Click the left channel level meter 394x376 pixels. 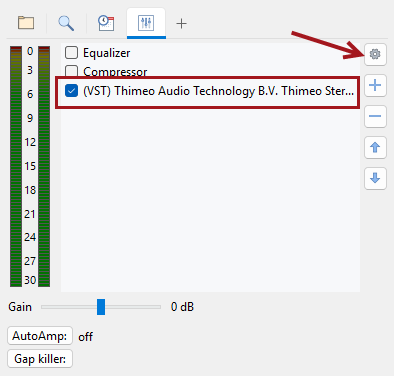pos(16,166)
